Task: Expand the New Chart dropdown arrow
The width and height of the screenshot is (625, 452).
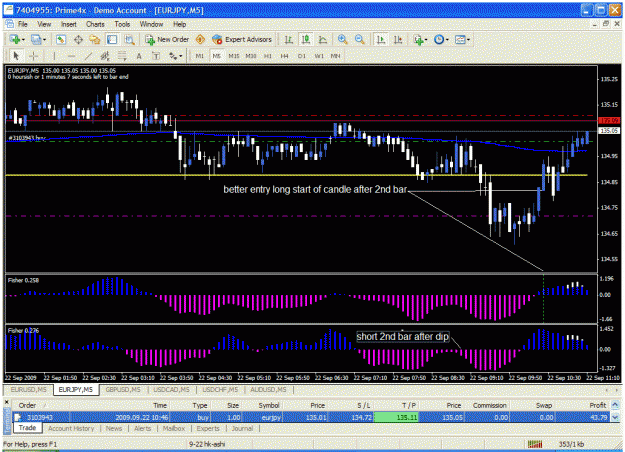Action: coord(23,40)
